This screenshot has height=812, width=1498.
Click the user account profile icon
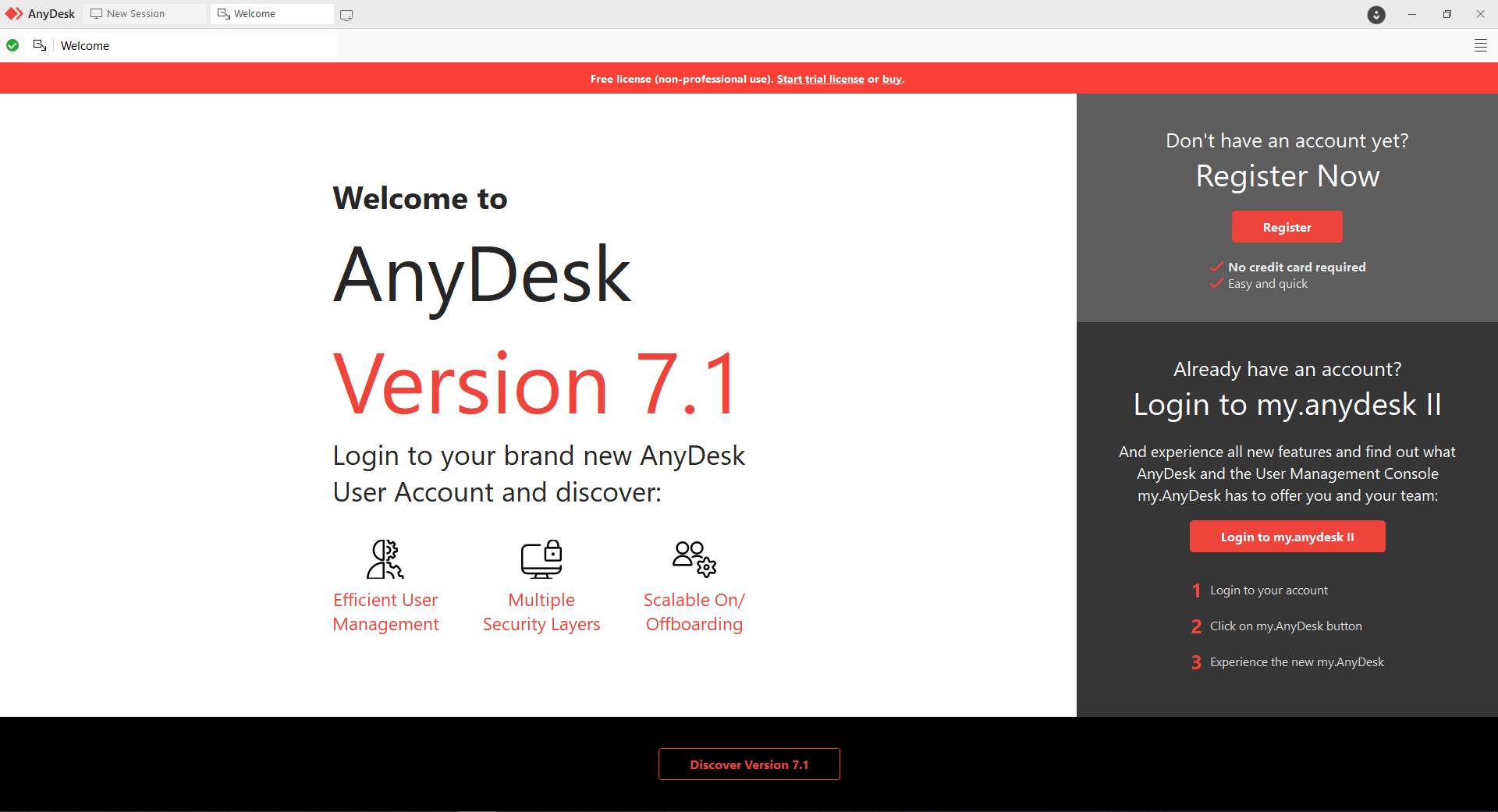point(1376,14)
